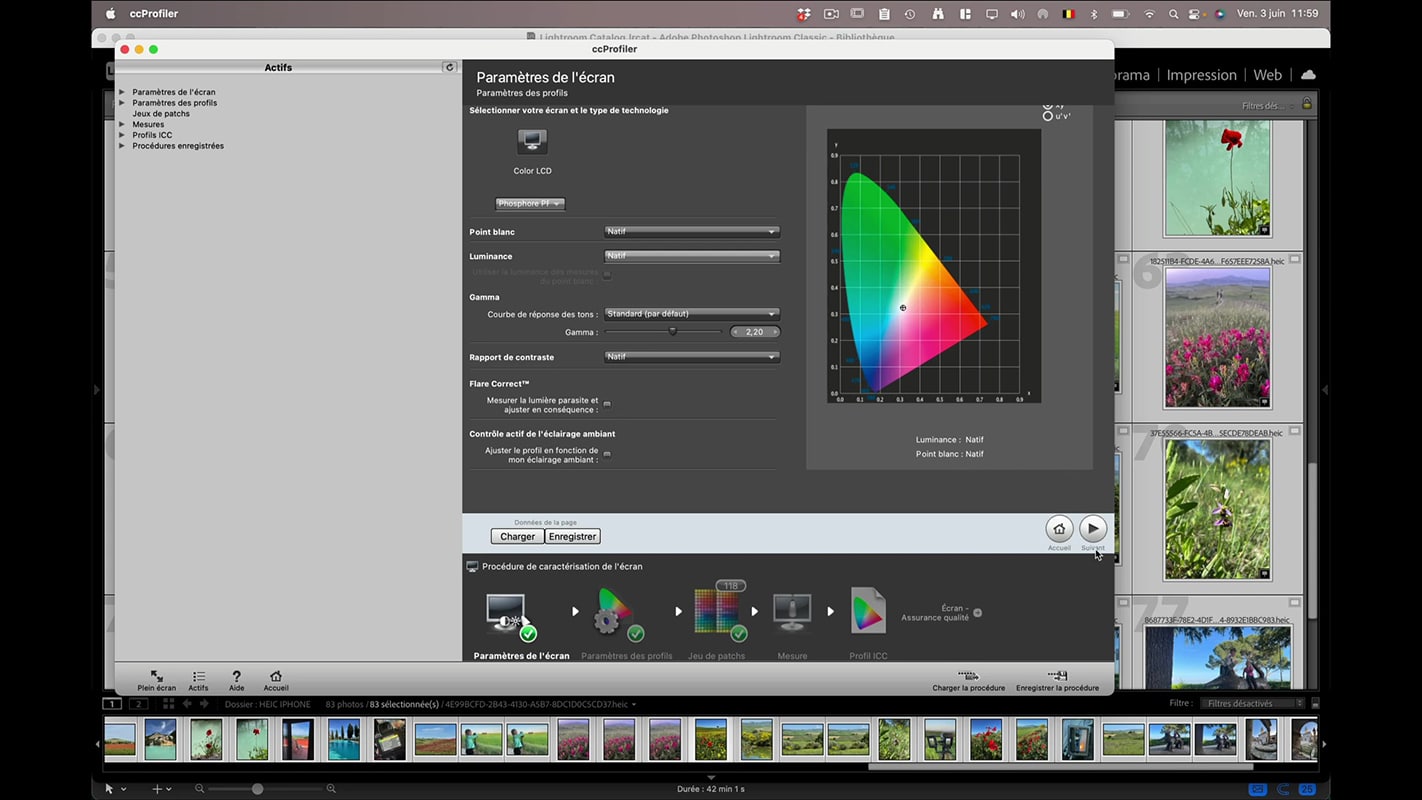Image resolution: width=1422 pixels, height=800 pixels.
Task: Click the Charger button
Action: point(518,536)
